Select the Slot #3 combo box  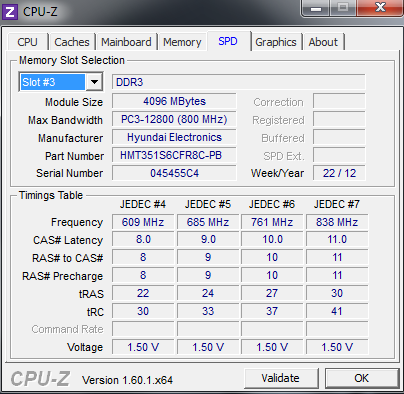(x=61, y=82)
